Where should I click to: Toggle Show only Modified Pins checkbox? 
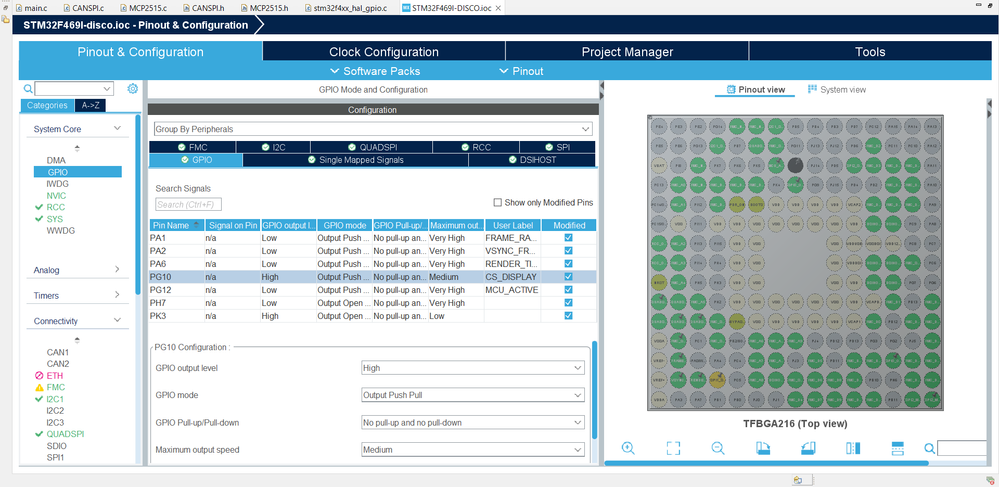click(x=498, y=203)
